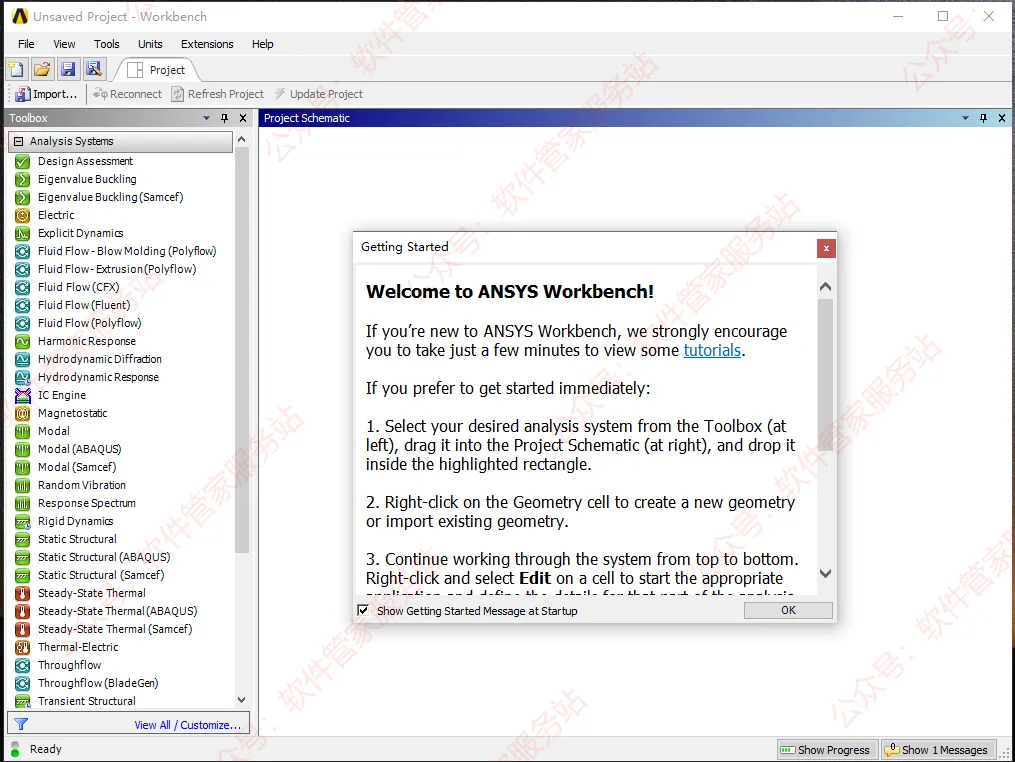
Task: Pin the Toolbox panel
Action: tap(225, 118)
